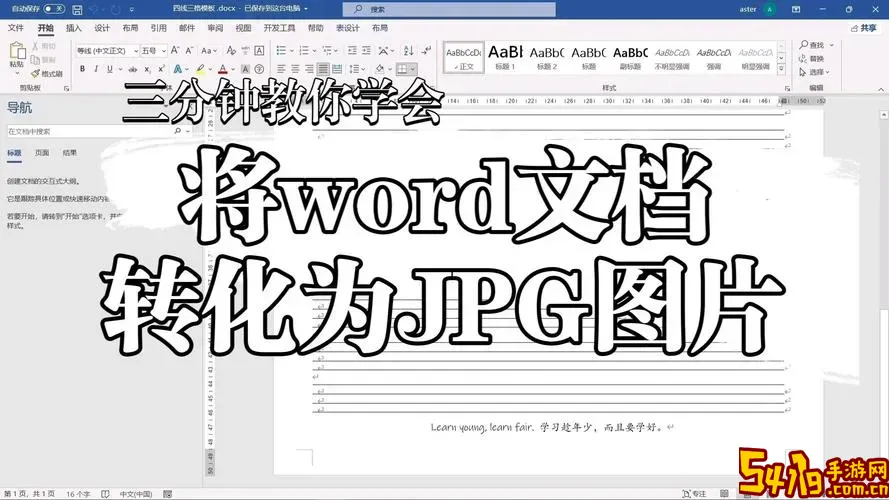
Task: Sort paragraphs with the A-Z sort icon
Action: point(409,50)
